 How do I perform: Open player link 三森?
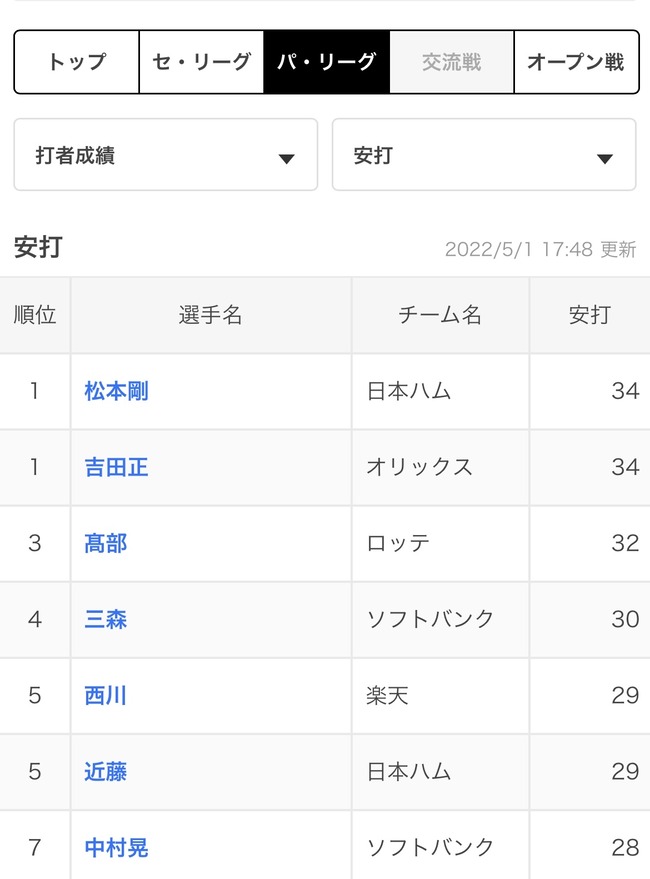105,619
